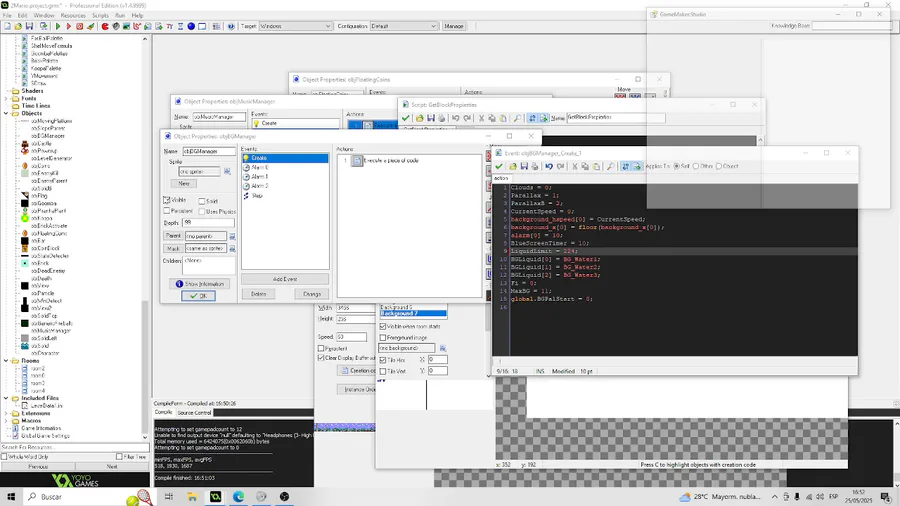900x506 pixels.
Task: Toggle Whole Word Only checkbox
Action: [4, 457]
